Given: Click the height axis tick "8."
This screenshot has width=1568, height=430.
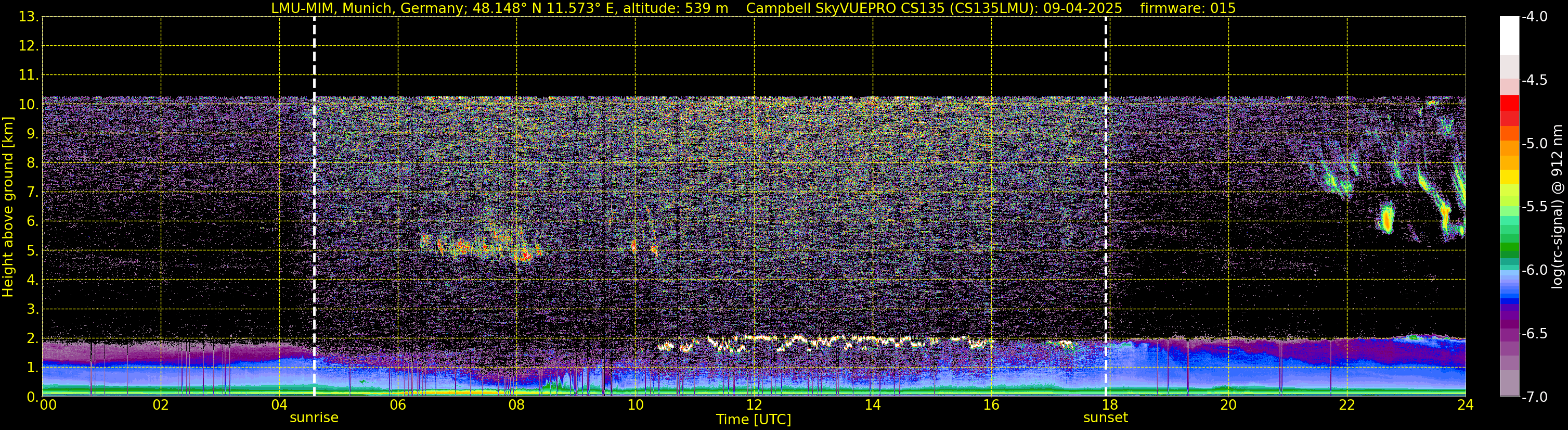Looking at the screenshot, I should pyautogui.click(x=32, y=163).
